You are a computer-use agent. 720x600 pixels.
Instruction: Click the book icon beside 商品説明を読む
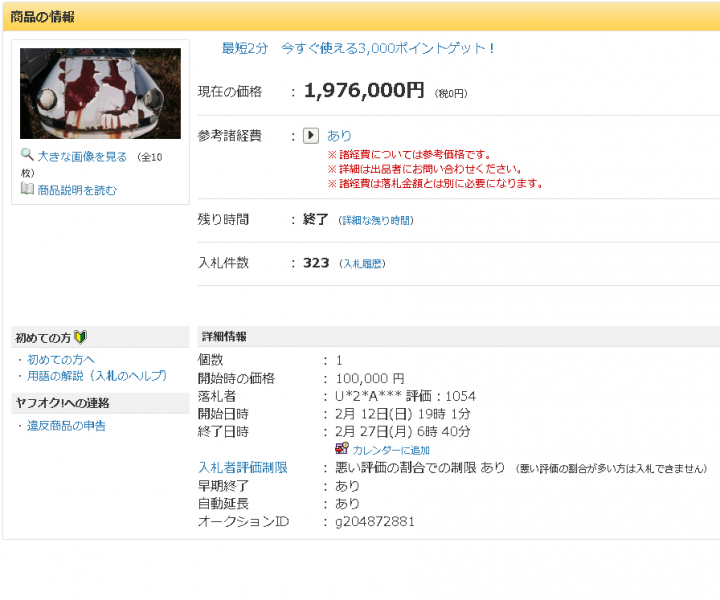pos(27,189)
